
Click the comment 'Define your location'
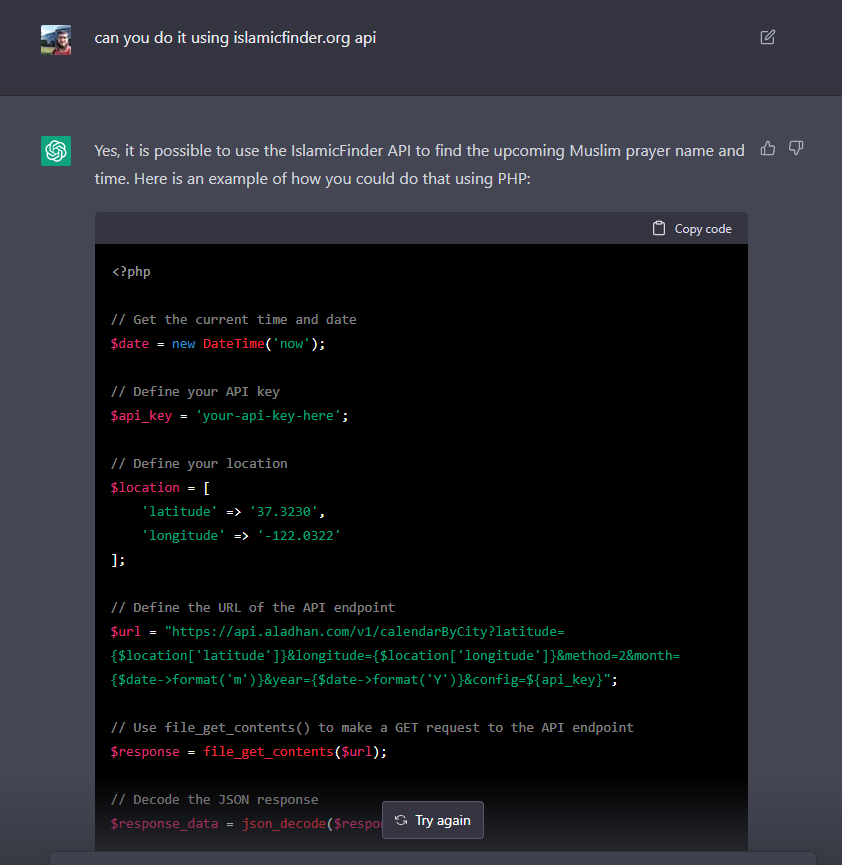(199, 463)
